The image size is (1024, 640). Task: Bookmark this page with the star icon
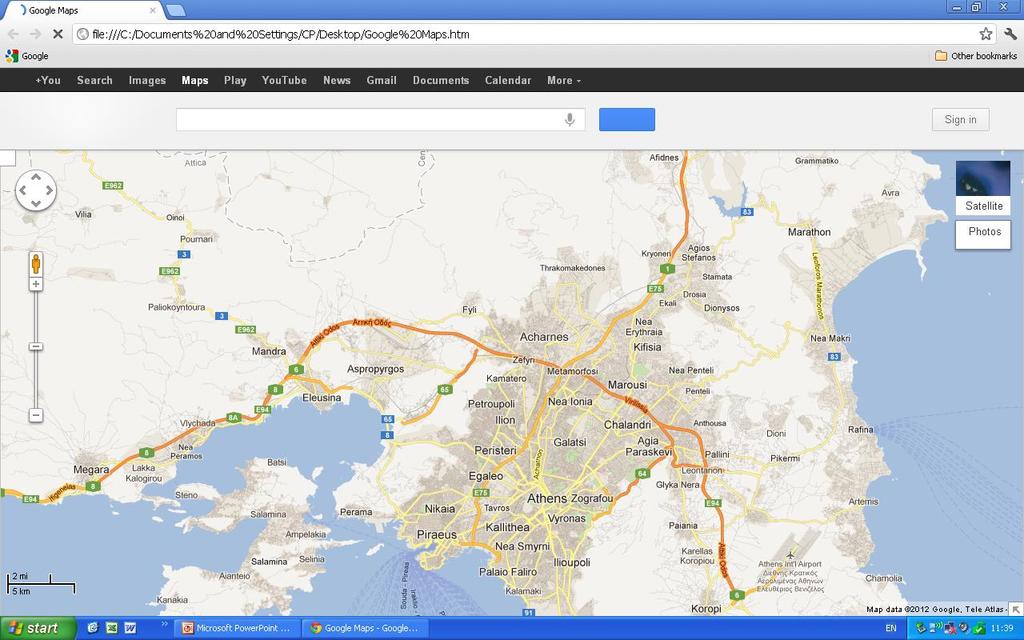[985, 34]
